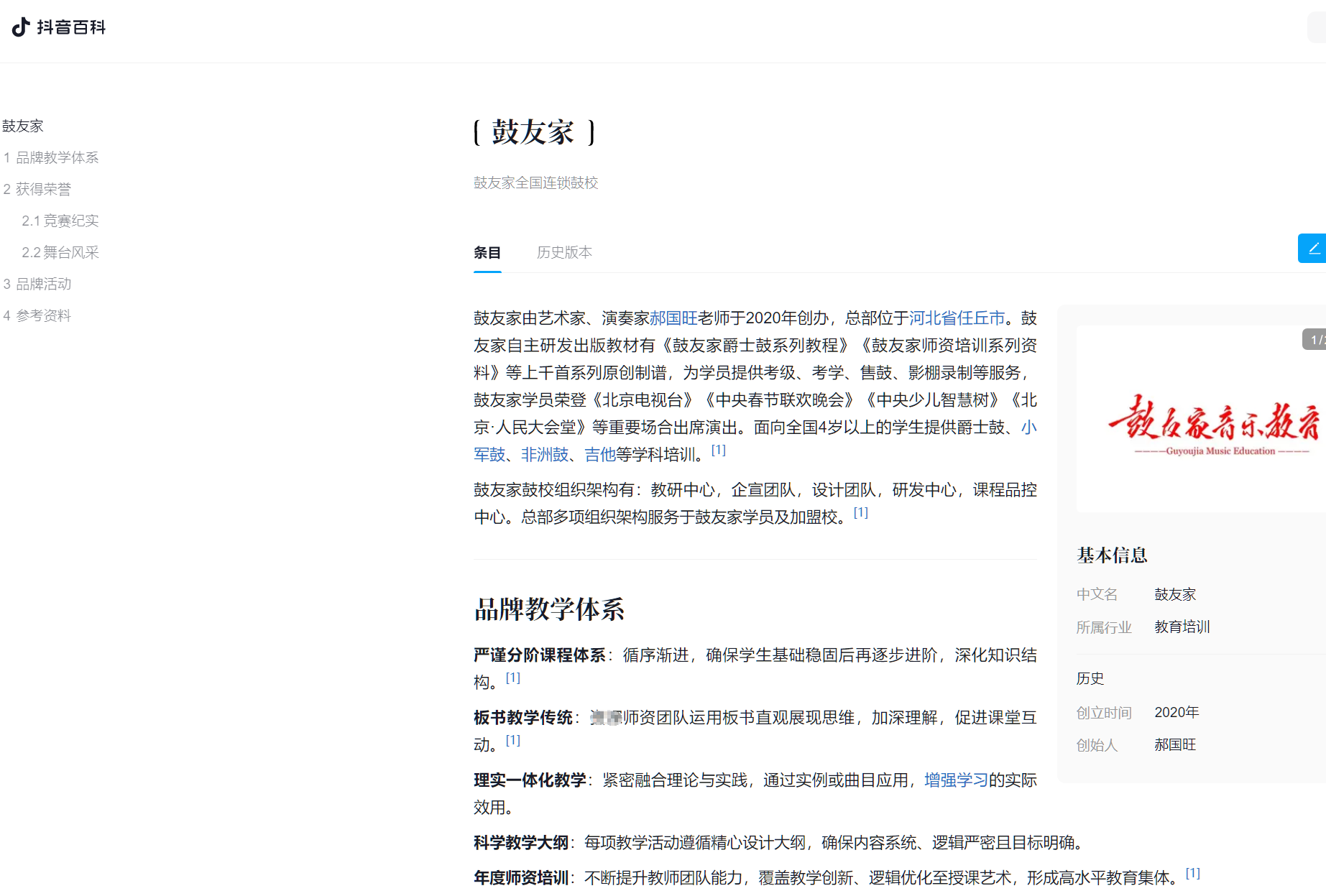Select the 条目 tab
The width and height of the screenshot is (1326, 896).
pos(487,252)
